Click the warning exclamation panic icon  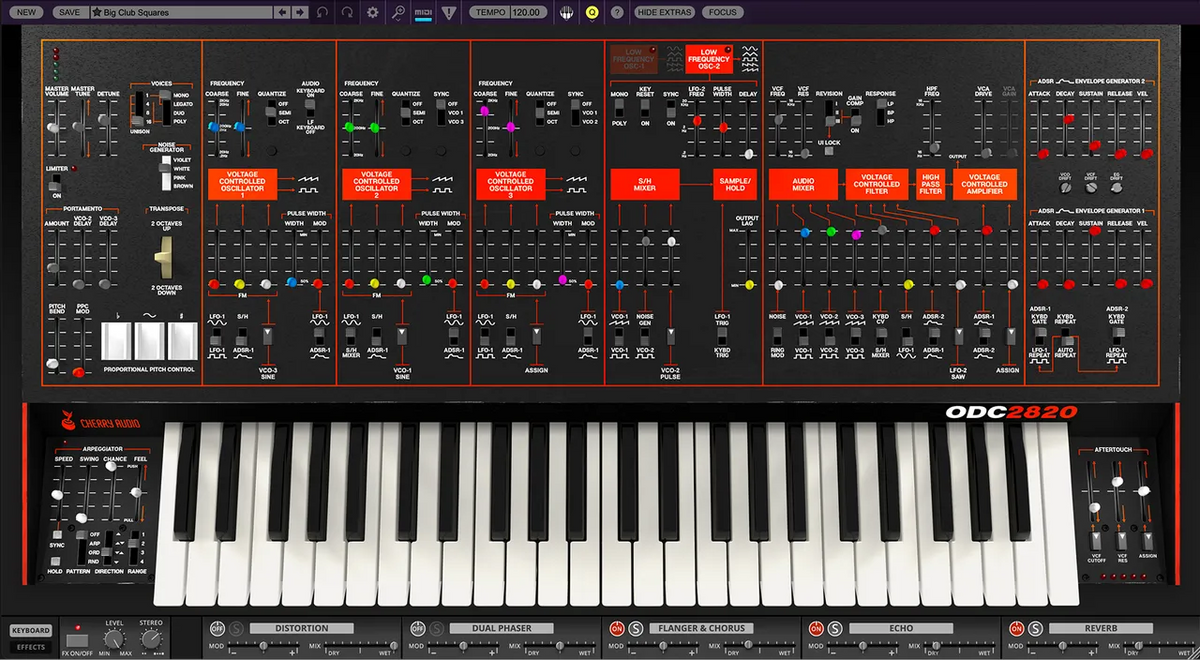click(x=449, y=12)
